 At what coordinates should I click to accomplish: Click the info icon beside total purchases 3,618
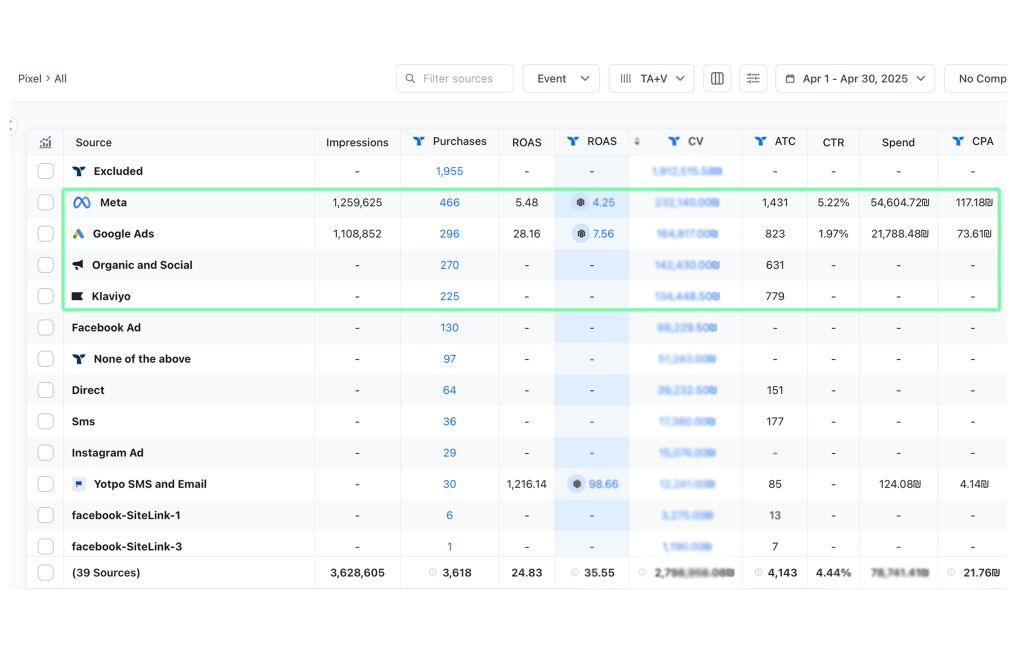click(432, 573)
